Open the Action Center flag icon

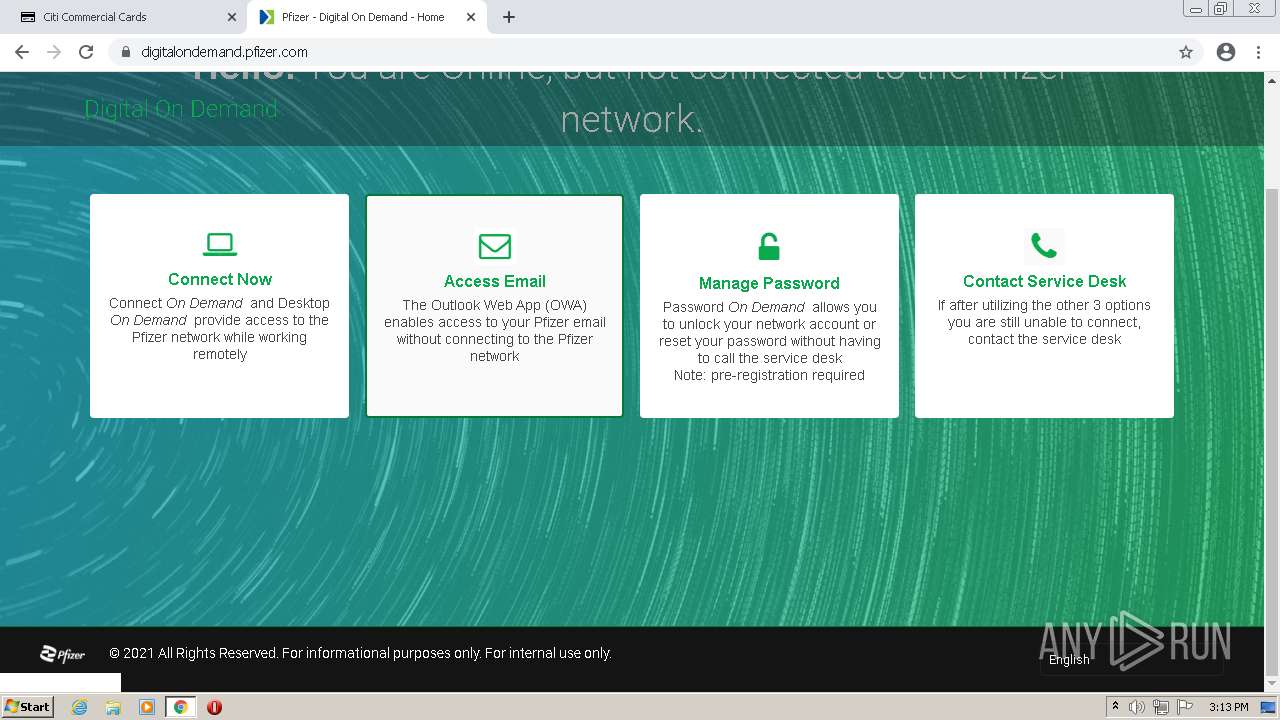click(x=1185, y=707)
